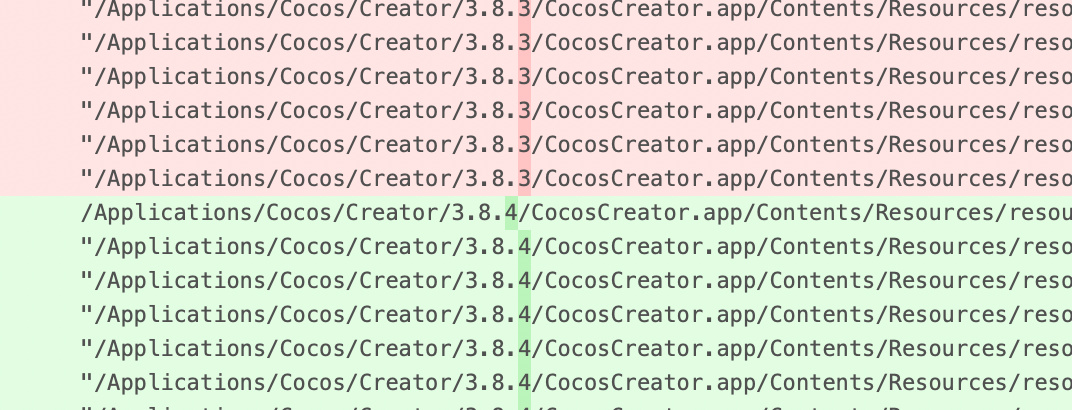1072x410 pixels.
Task: Click the 3.8. version text in the unquoted added line
Action: coord(478,213)
